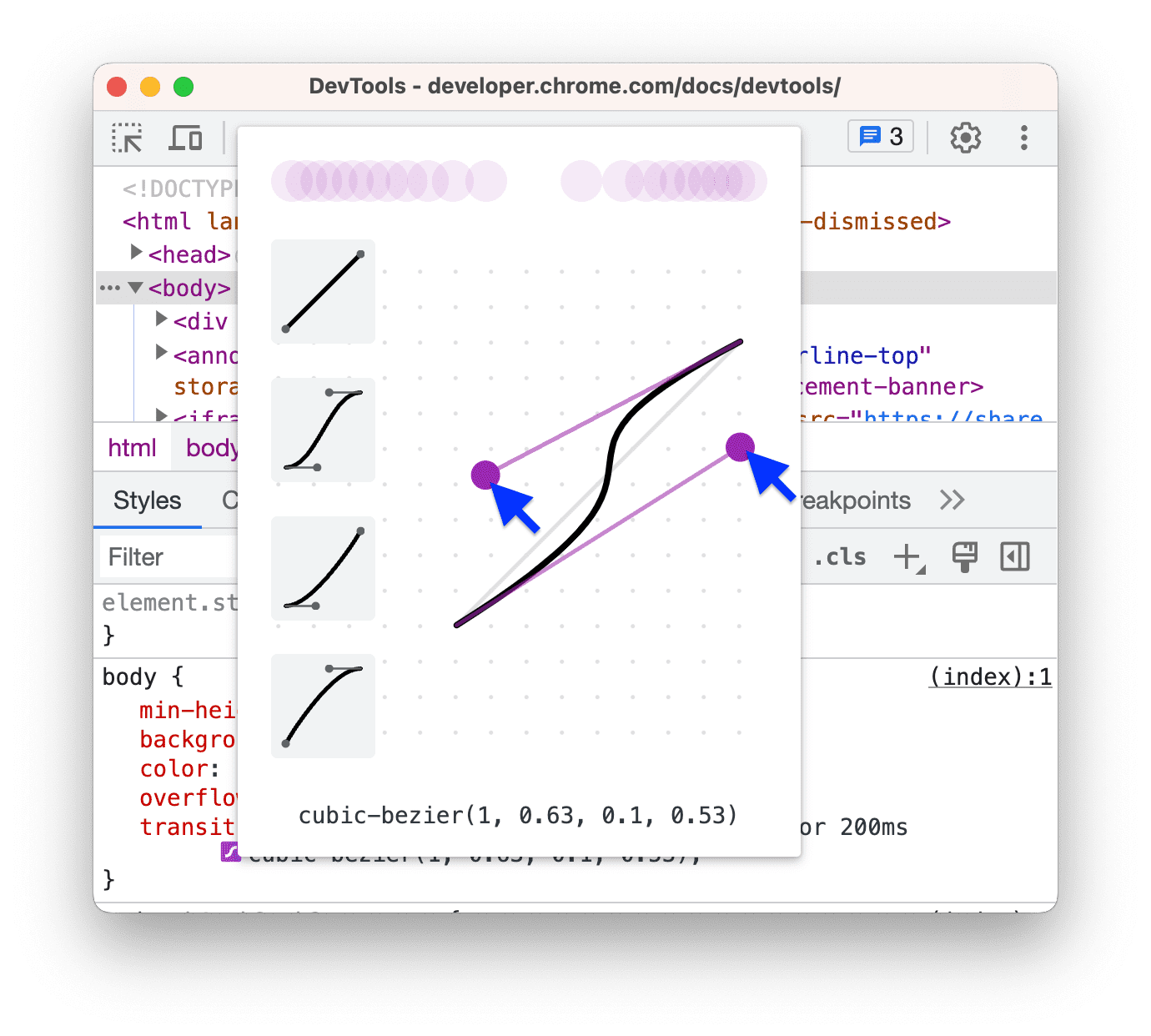Screen dimensions: 1151x1036
Task: Select the html breadcrumb item
Action: pos(132,447)
